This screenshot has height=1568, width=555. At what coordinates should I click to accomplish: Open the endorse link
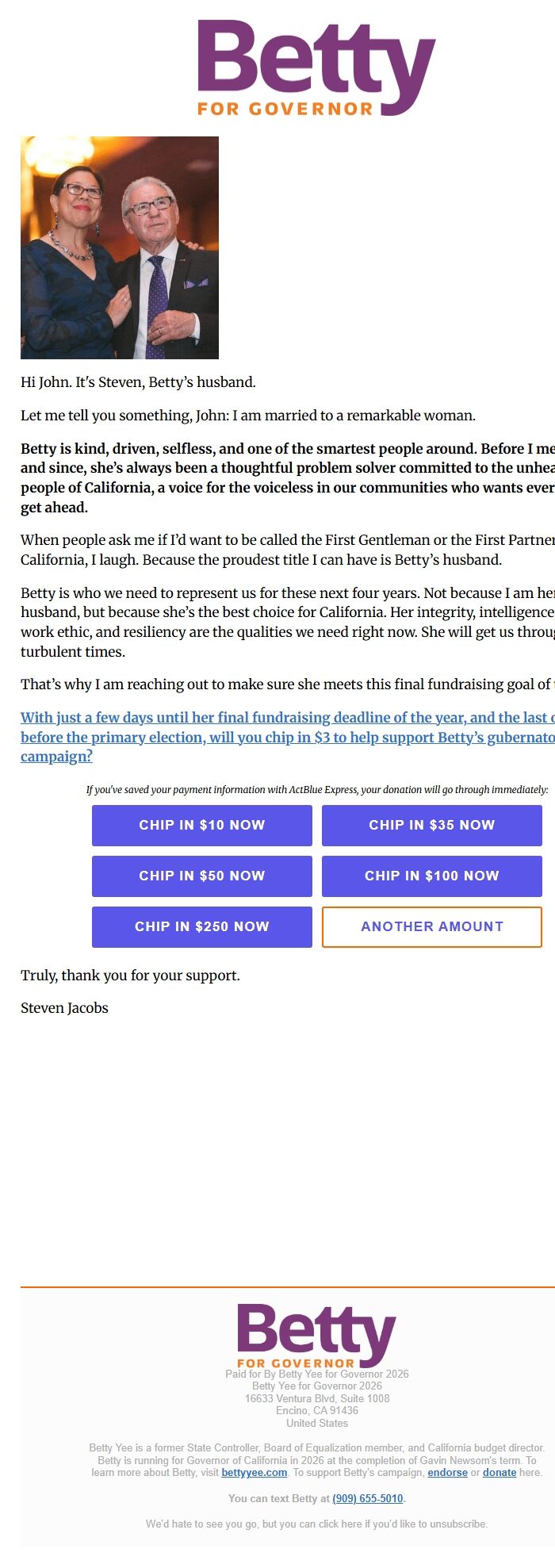(x=447, y=1475)
